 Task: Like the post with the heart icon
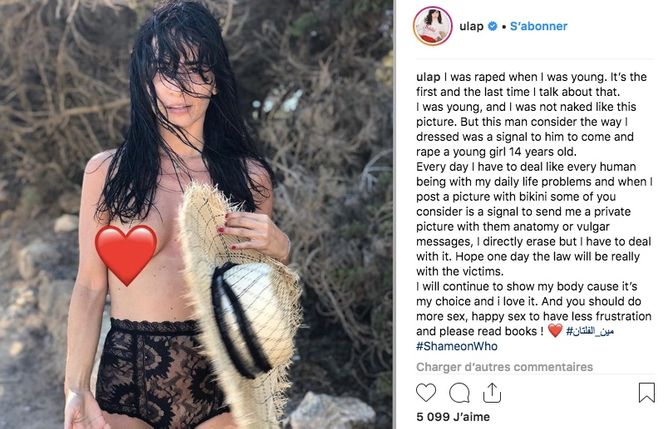click(426, 392)
